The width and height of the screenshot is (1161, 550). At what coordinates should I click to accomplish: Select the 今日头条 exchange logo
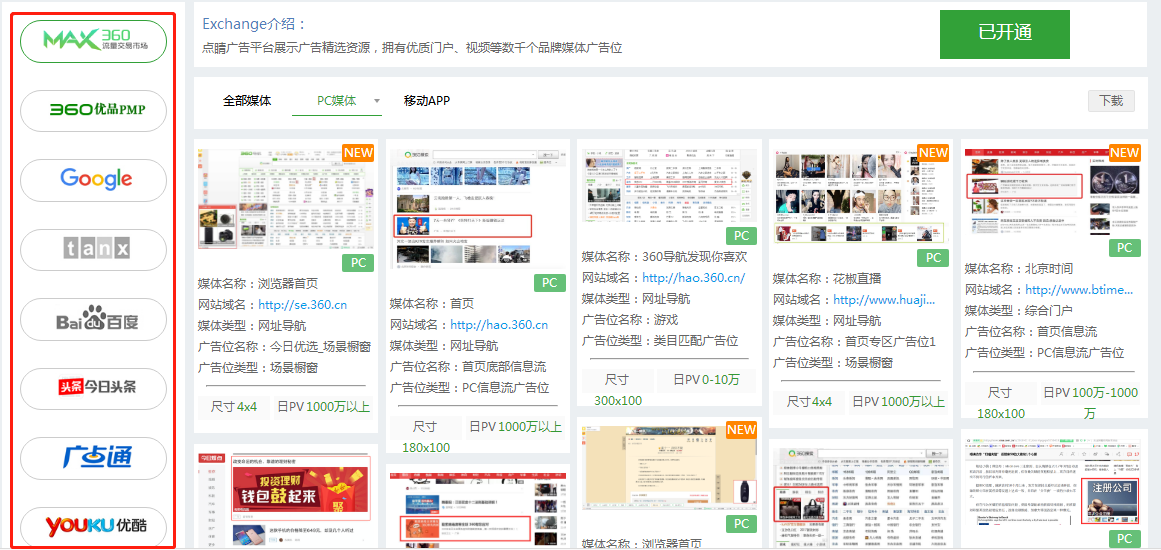tap(94, 388)
